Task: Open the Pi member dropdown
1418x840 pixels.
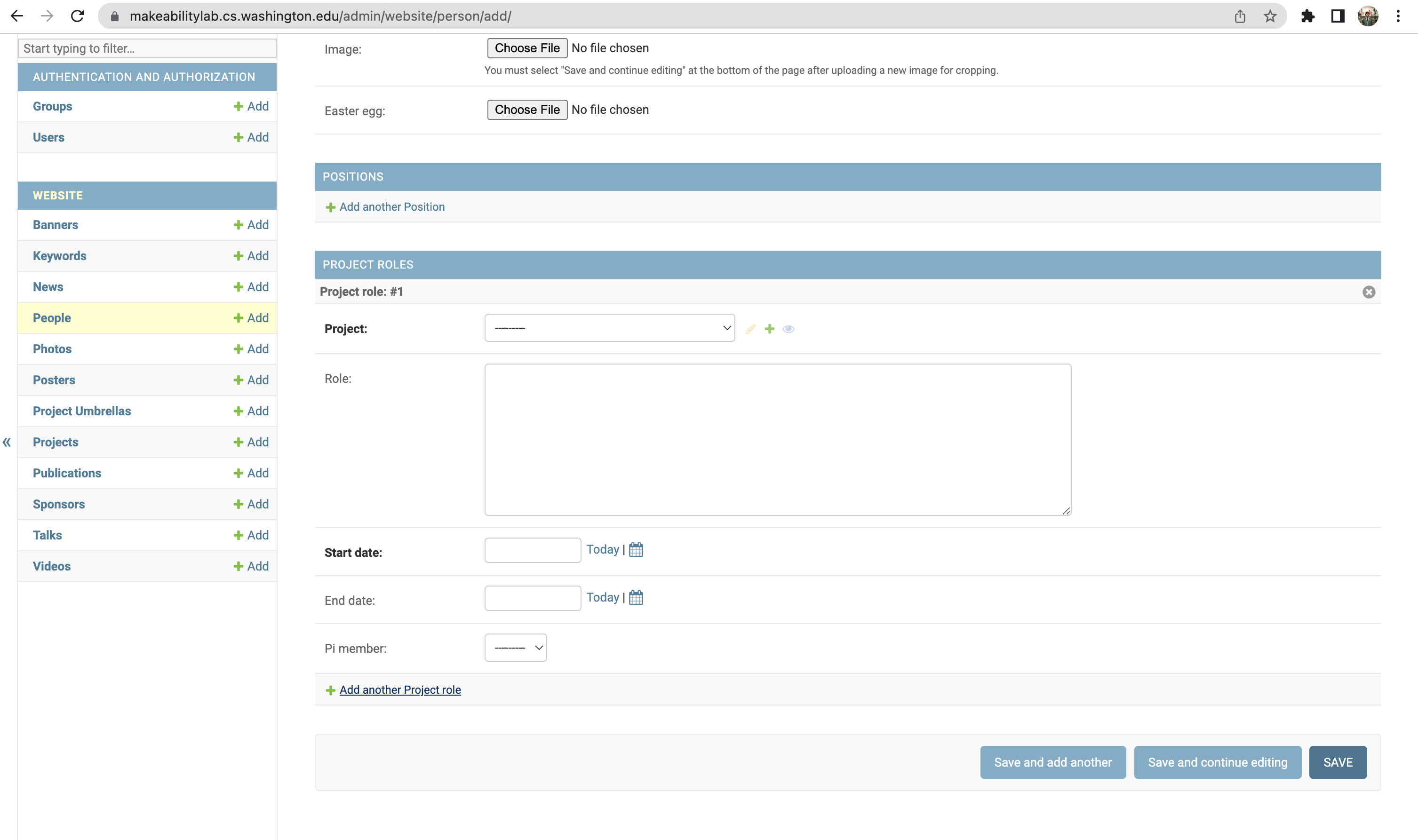Action: coord(515,647)
